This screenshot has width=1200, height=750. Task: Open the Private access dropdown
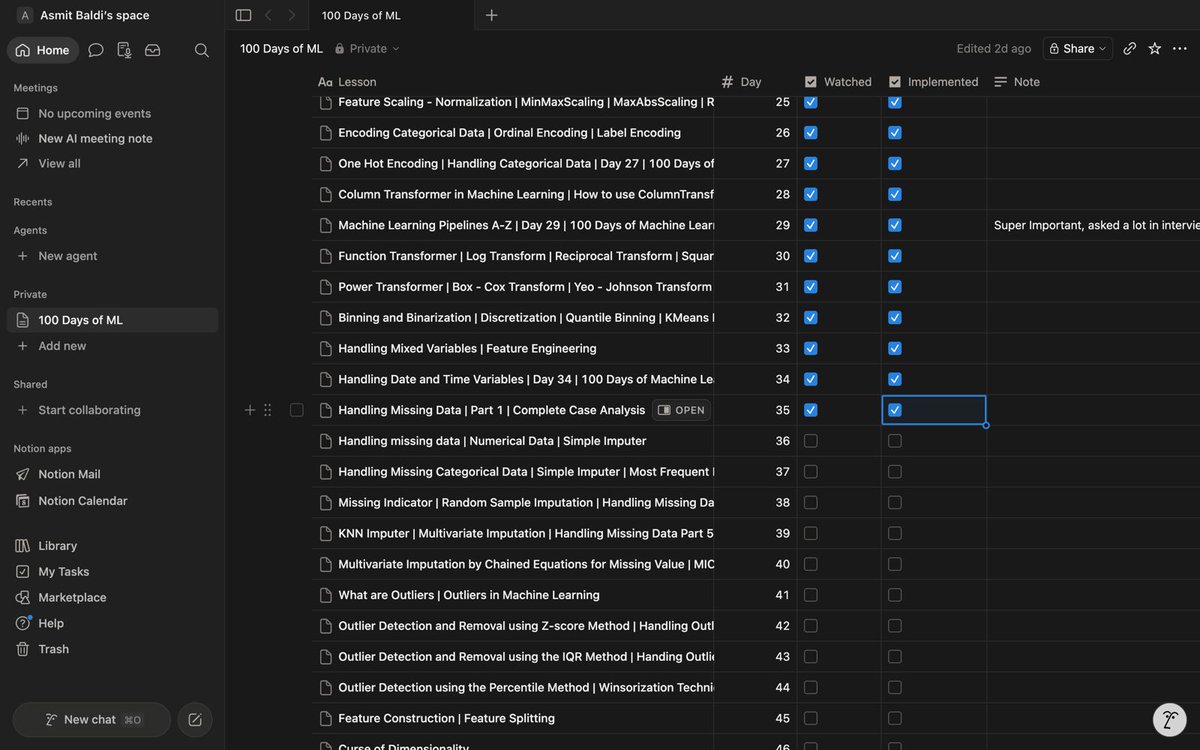(x=367, y=48)
